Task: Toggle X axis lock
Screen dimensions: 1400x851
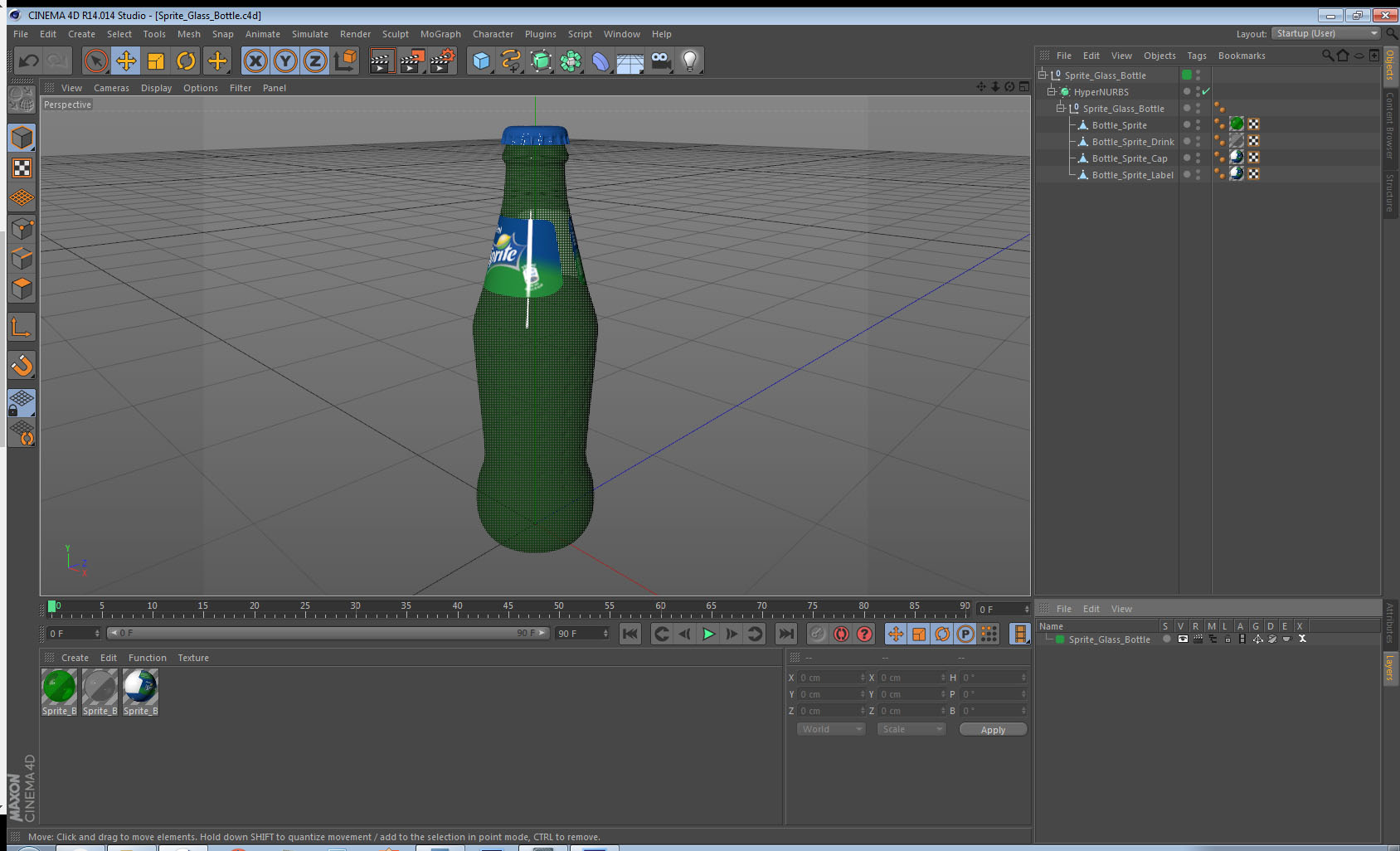Action: click(x=255, y=61)
